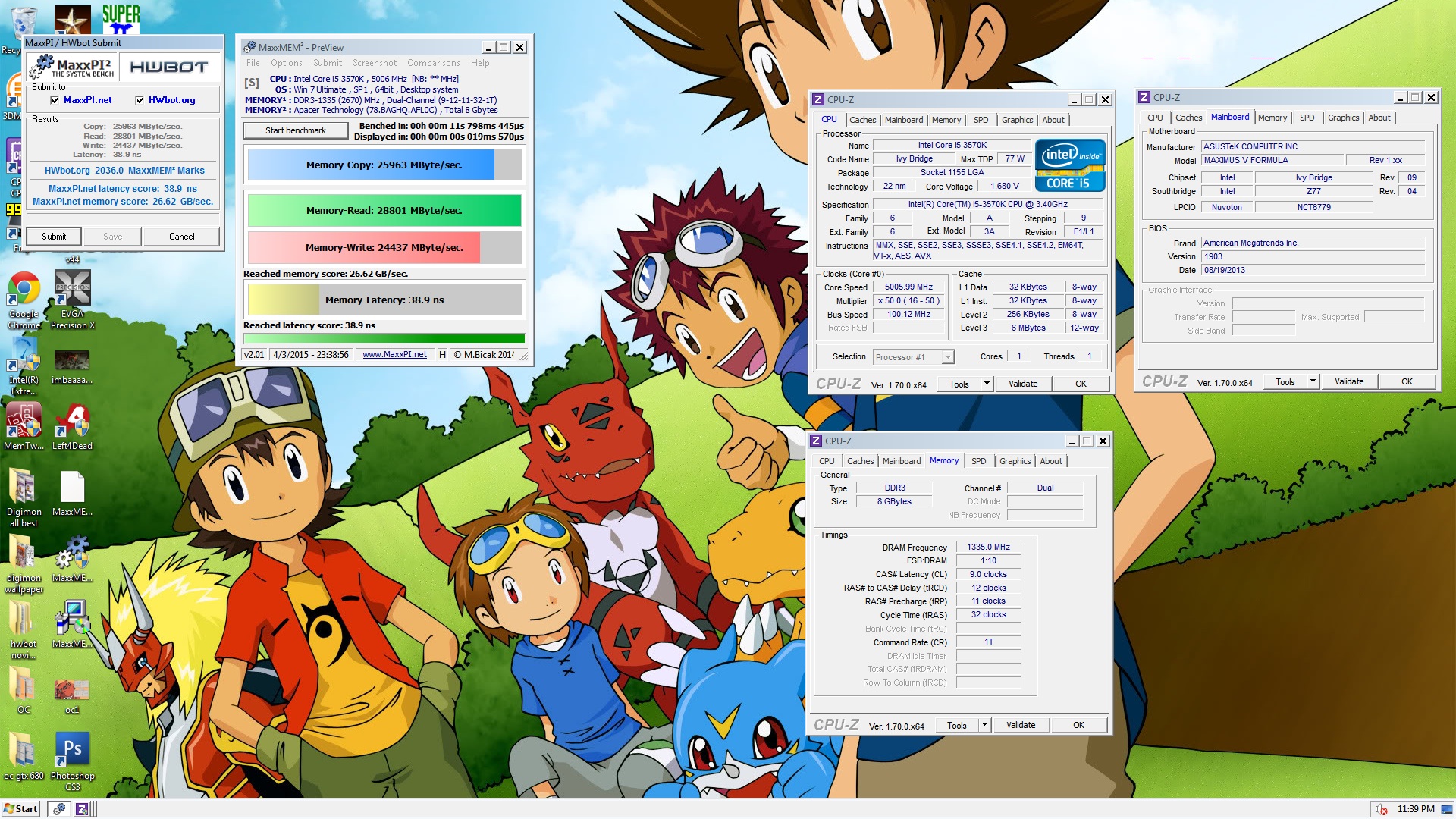
Task: Open the Screenshot menu in MaxxMEM²
Action: (x=374, y=63)
